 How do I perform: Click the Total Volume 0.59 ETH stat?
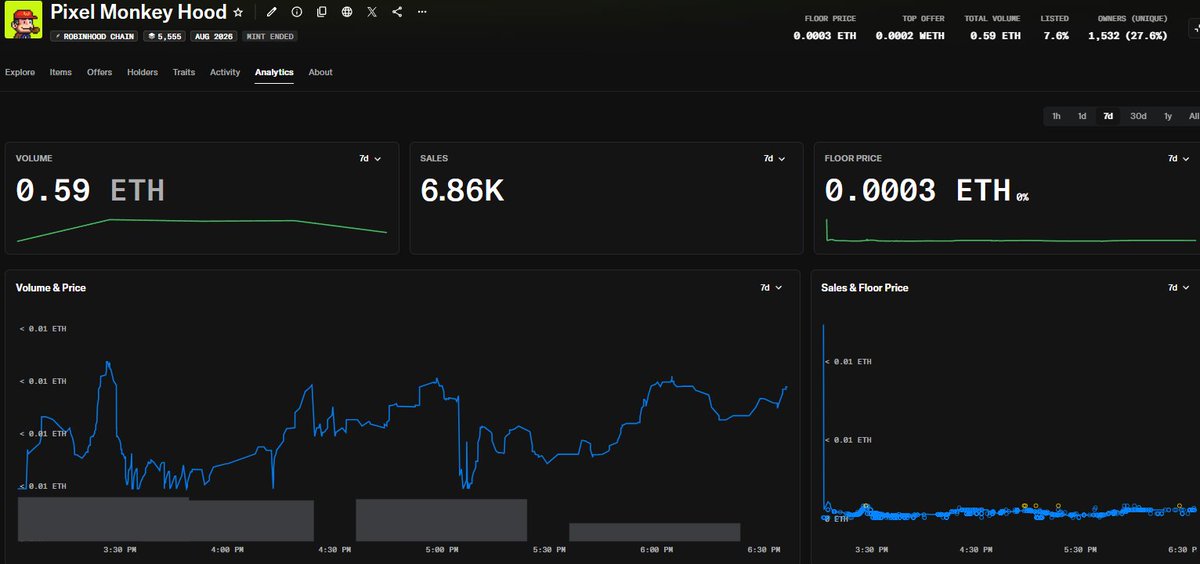click(992, 27)
